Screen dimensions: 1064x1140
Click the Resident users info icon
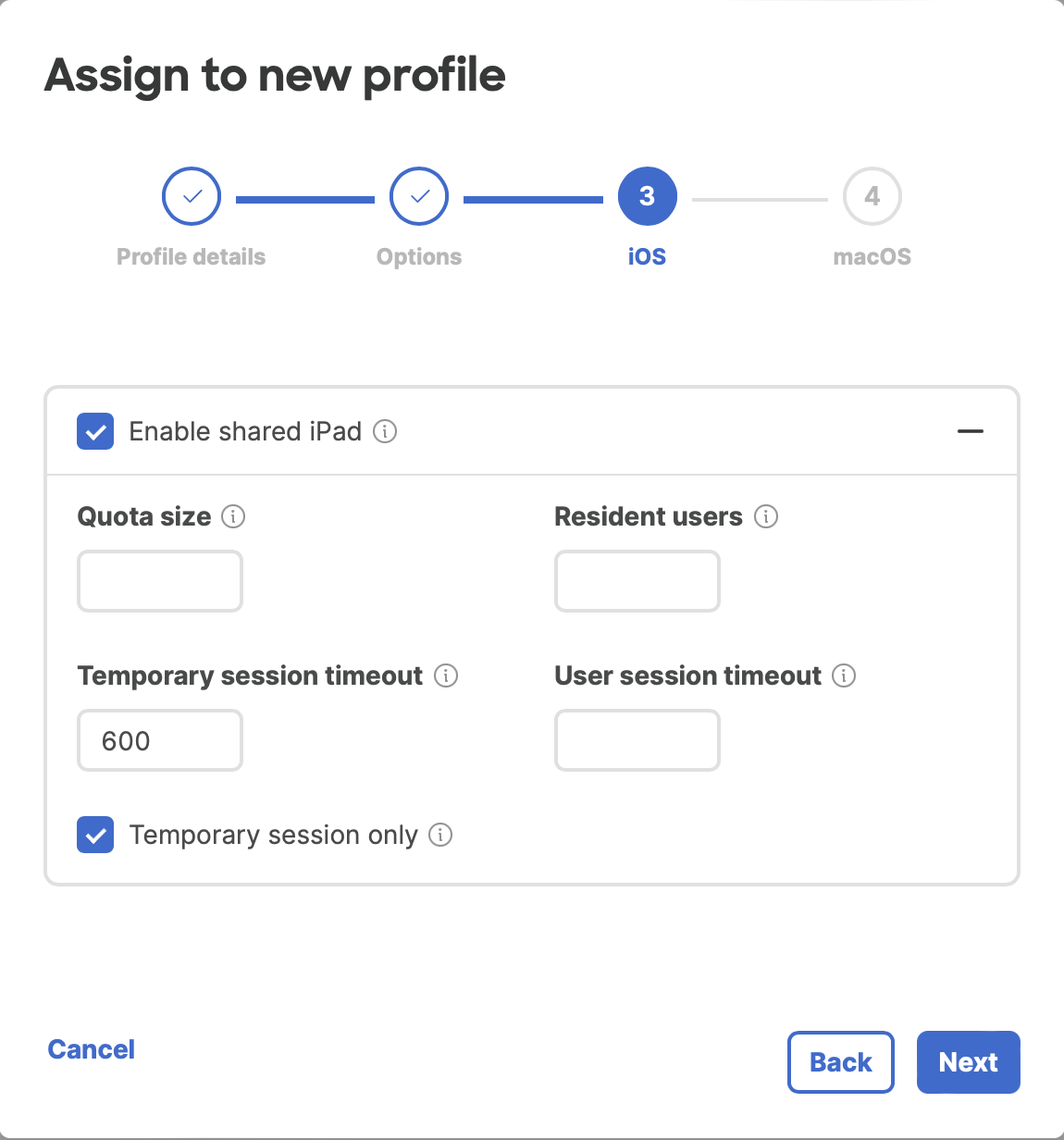[765, 516]
